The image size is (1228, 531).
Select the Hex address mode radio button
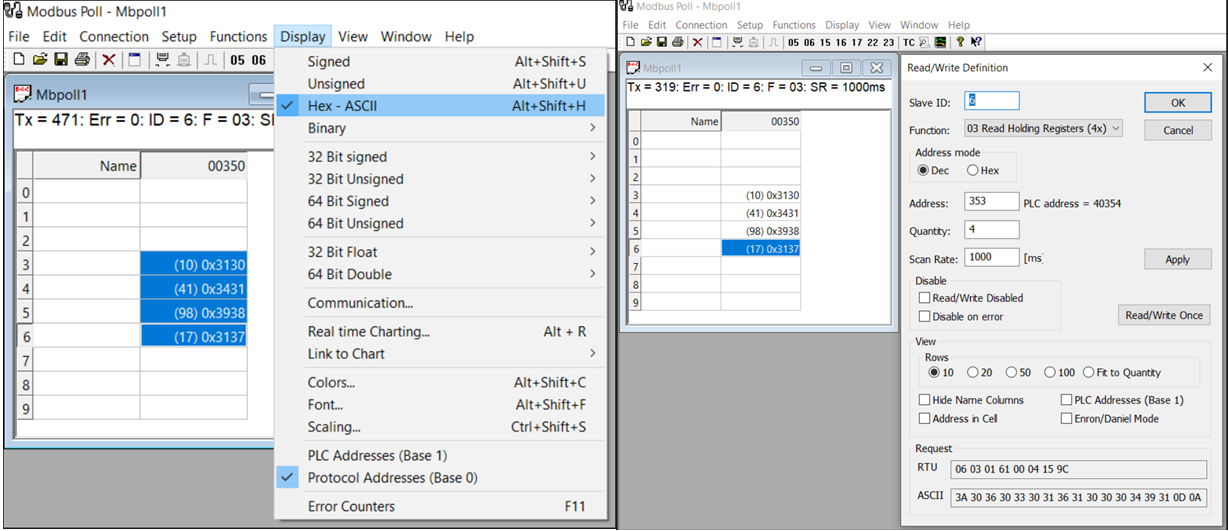point(972,170)
